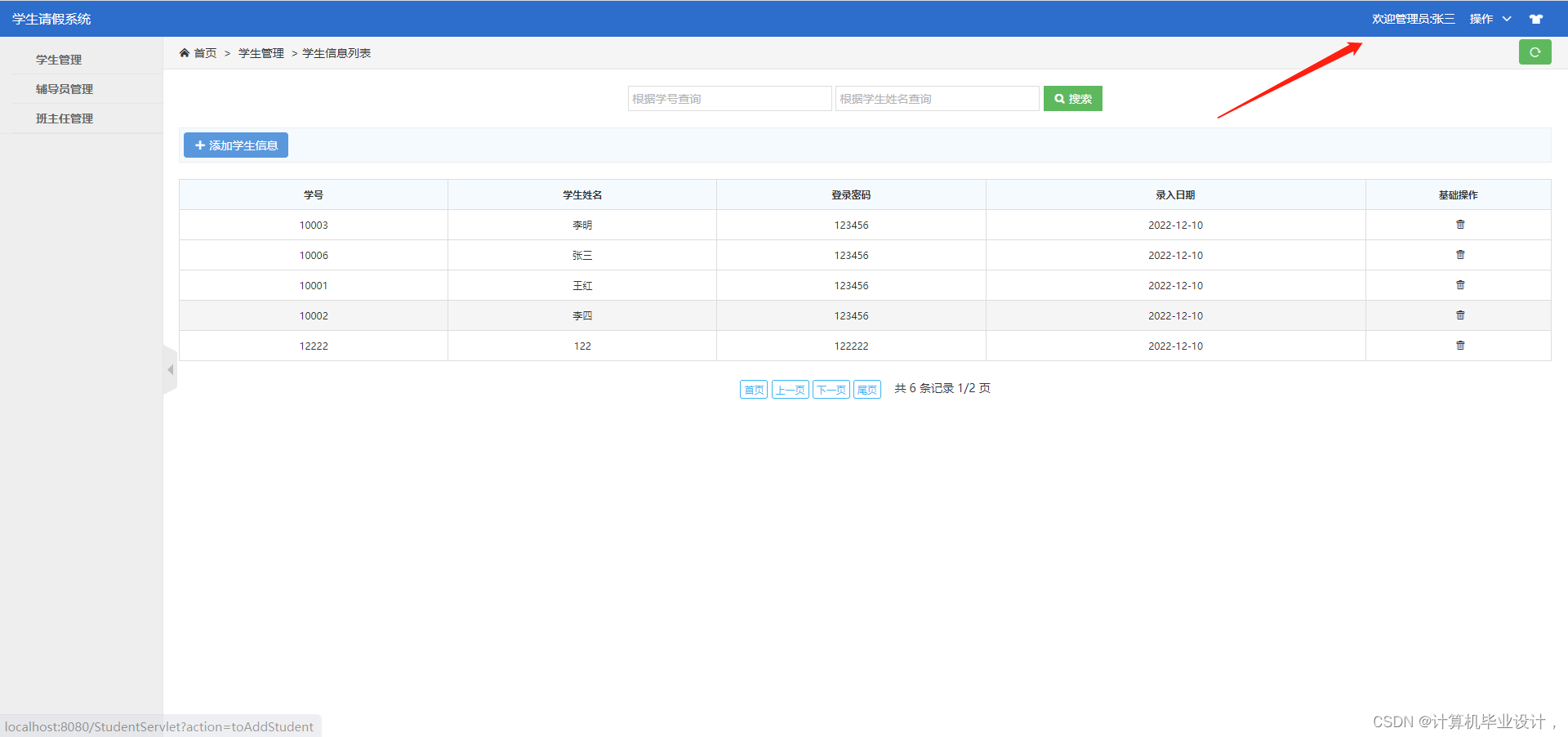
Task: Delete student 10002 with trash icon
Action: coord(1460,315)
